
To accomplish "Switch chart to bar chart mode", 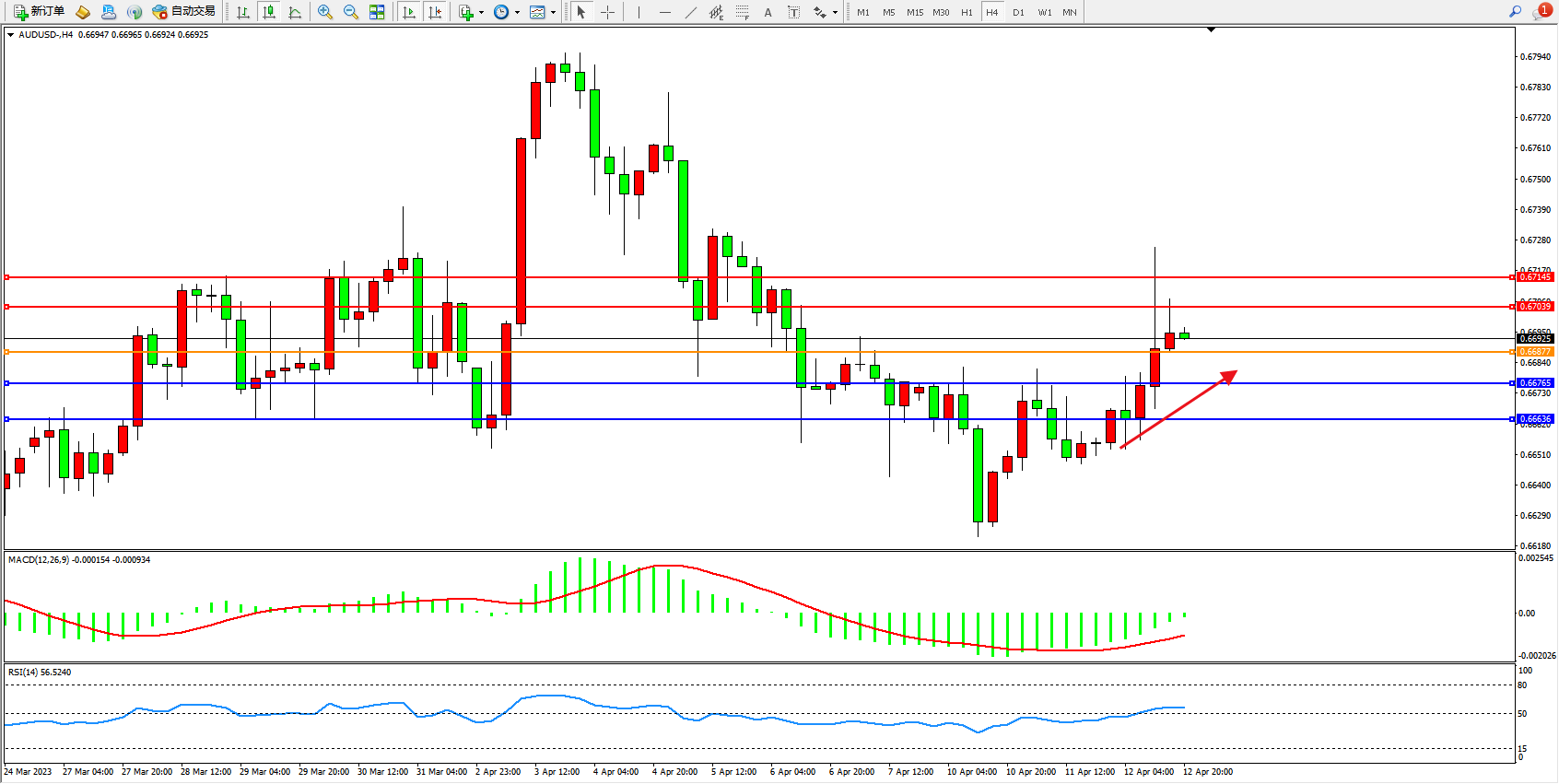I will 243,12.
